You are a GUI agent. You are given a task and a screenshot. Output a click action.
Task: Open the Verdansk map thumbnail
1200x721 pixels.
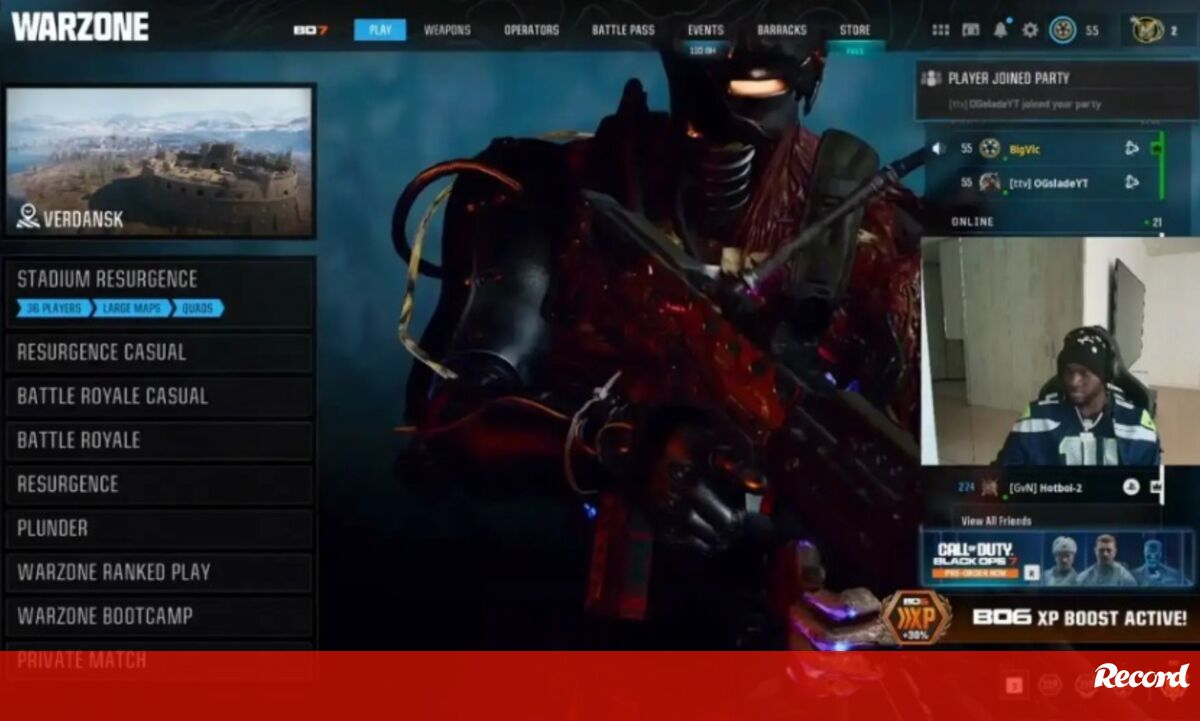click(x=160, y=160)
